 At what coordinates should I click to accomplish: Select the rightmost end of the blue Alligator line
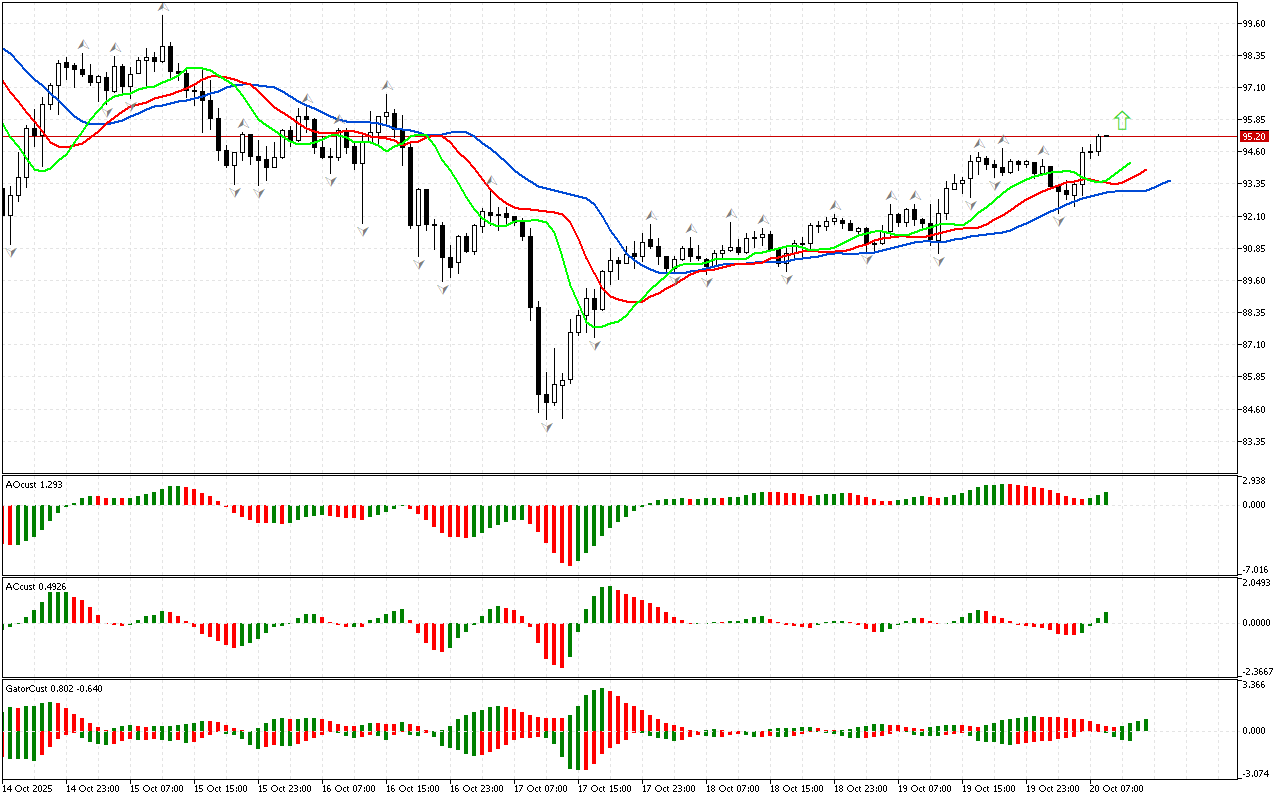click(x=1169, y=181)
